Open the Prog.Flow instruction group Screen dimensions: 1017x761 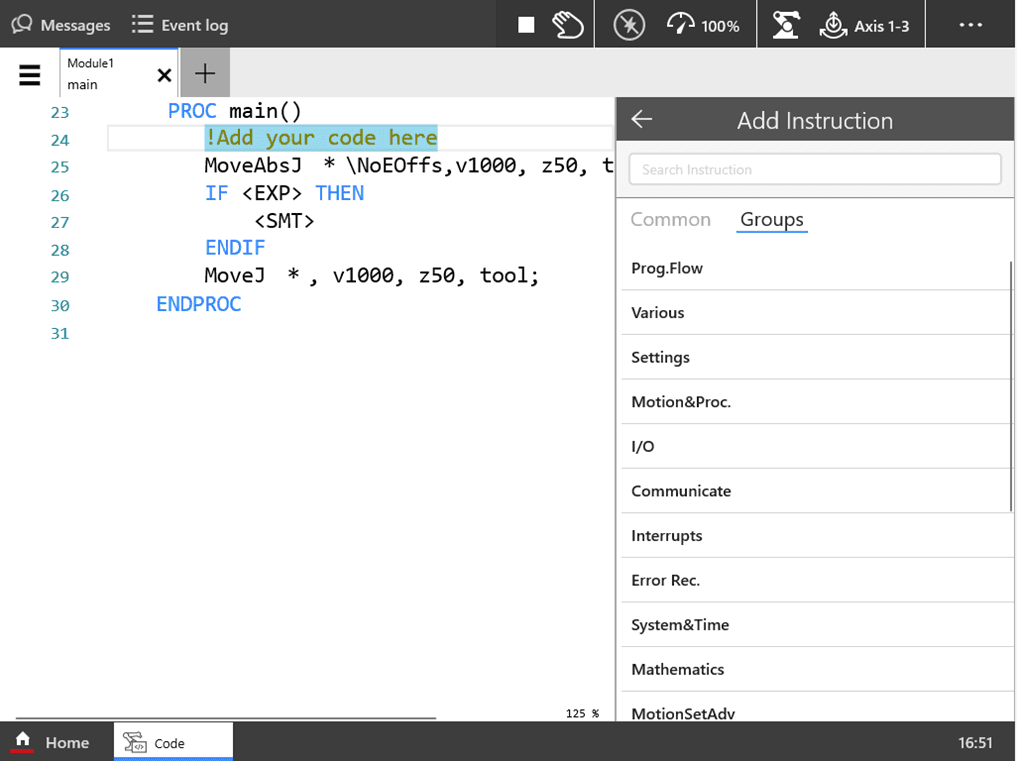[815, 268]
